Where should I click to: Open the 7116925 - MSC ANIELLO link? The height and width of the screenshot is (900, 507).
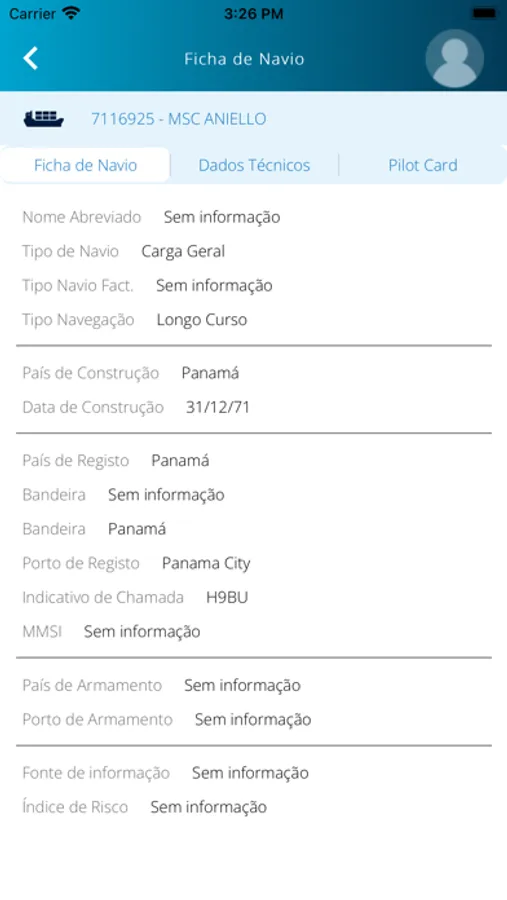[x=179, y=119]
